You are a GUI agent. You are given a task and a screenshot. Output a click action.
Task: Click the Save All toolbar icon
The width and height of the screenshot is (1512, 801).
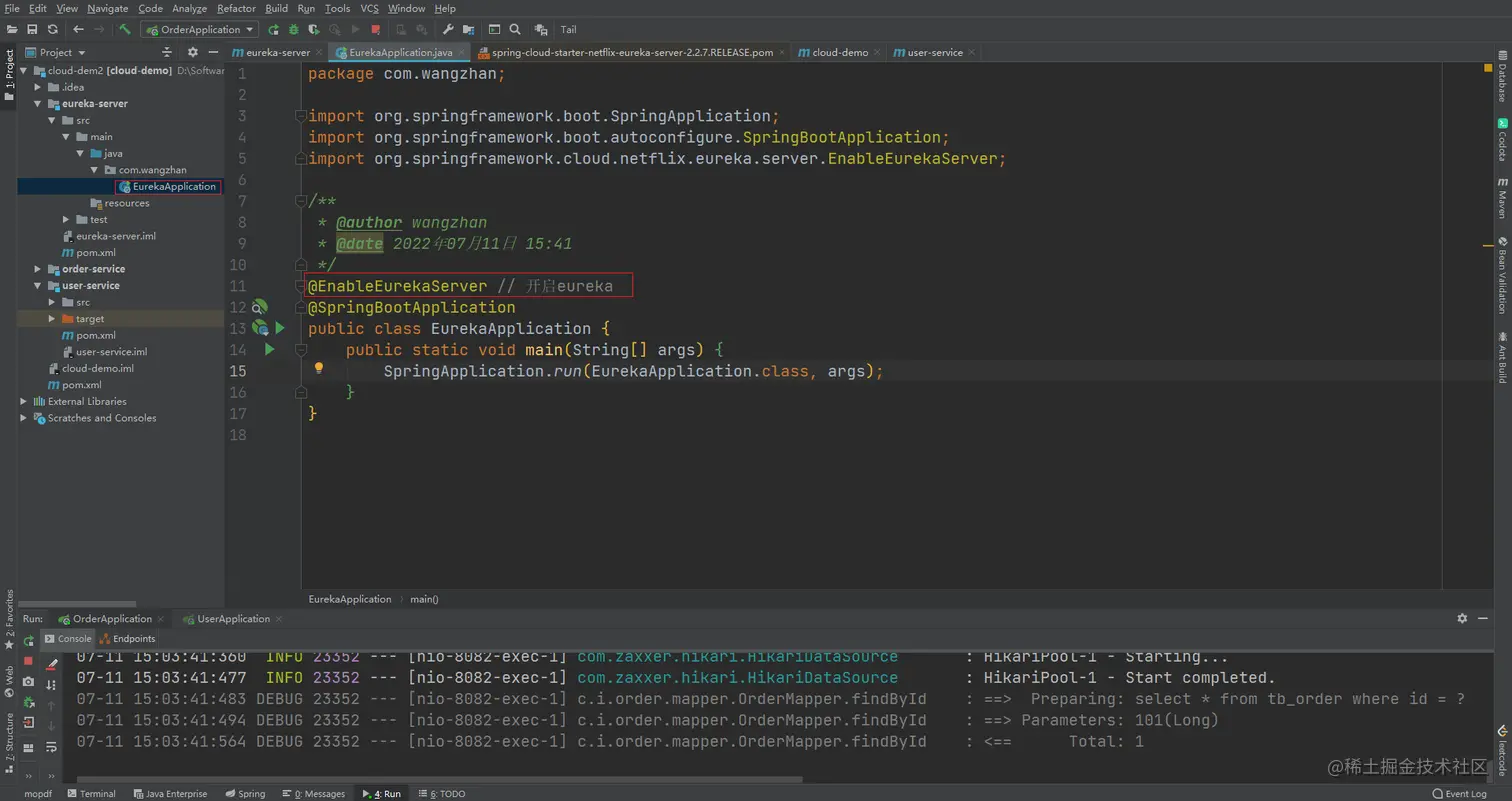[x=32, y=29]
